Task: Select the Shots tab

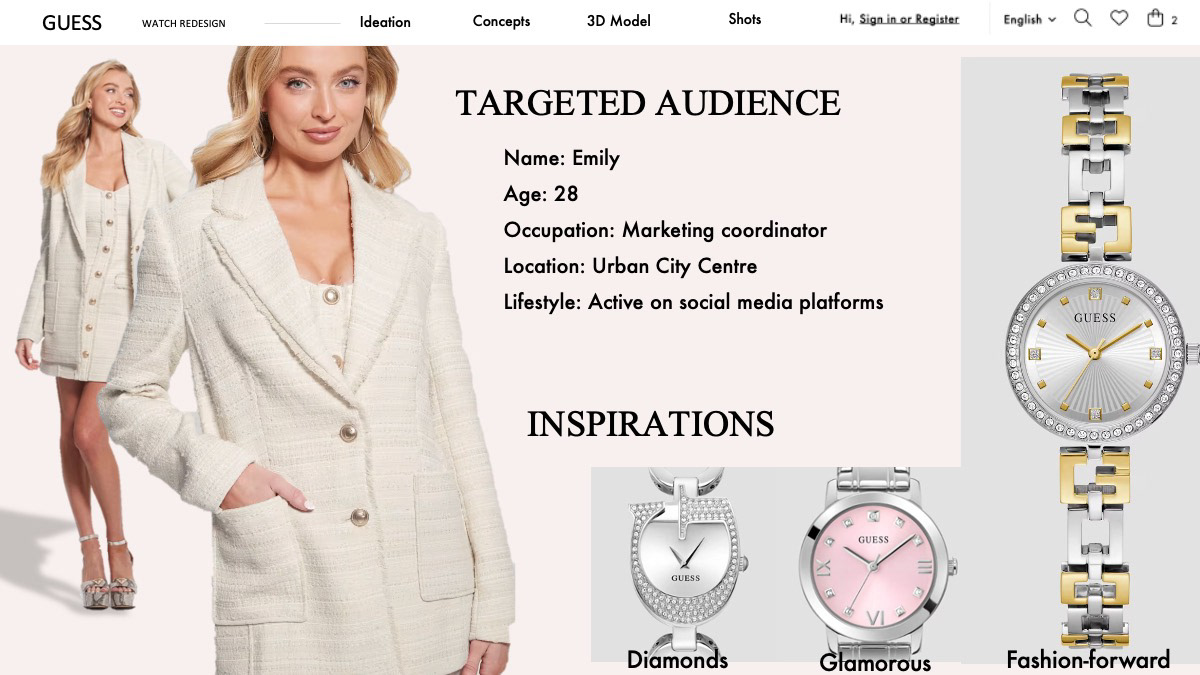Action: click(x=745, y=19)
